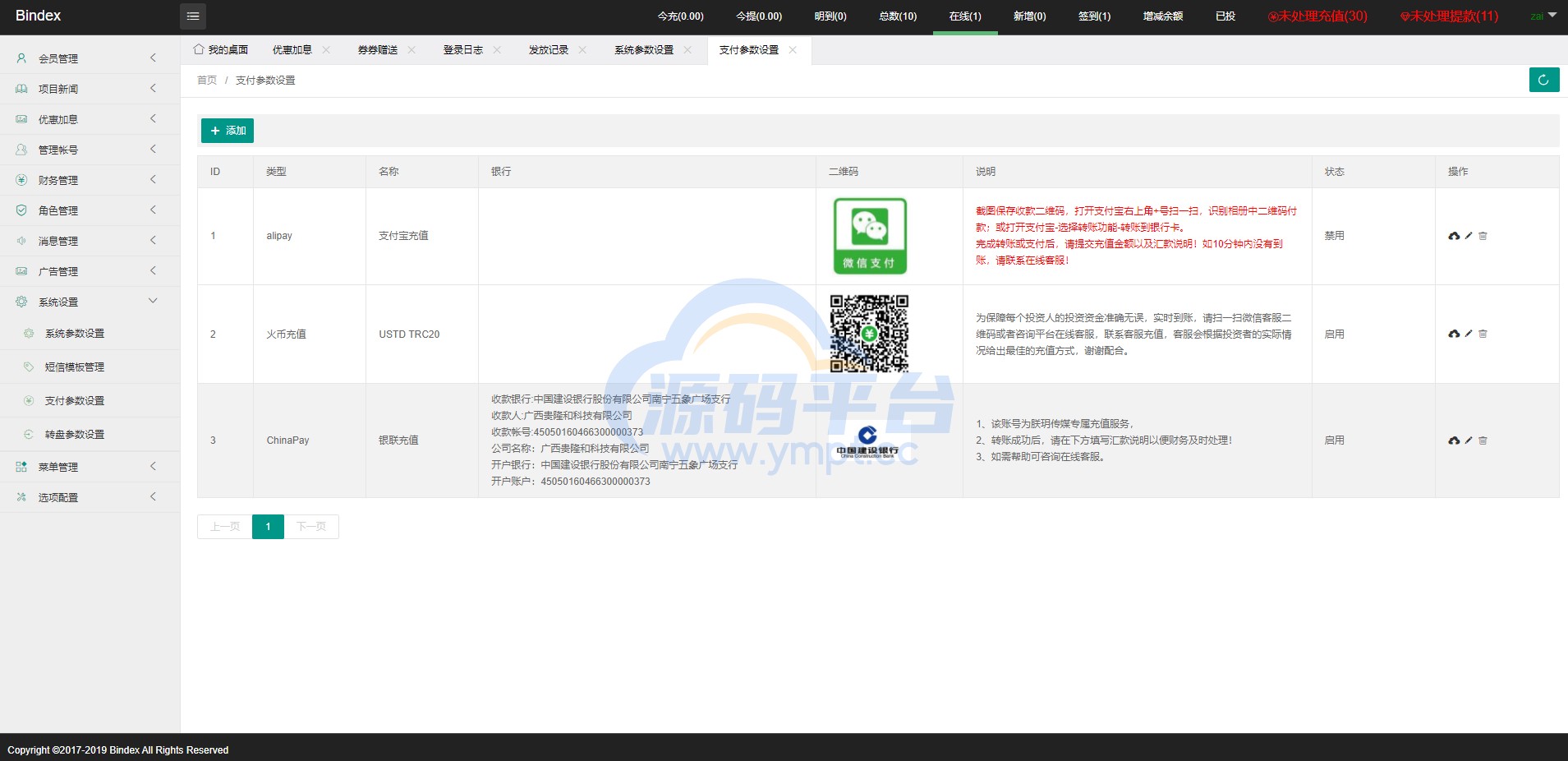This screenshot has width=1568, height=761.
Task: Click upload cloud icon for ChinaPay row
Action: (x=1454, y=440)
